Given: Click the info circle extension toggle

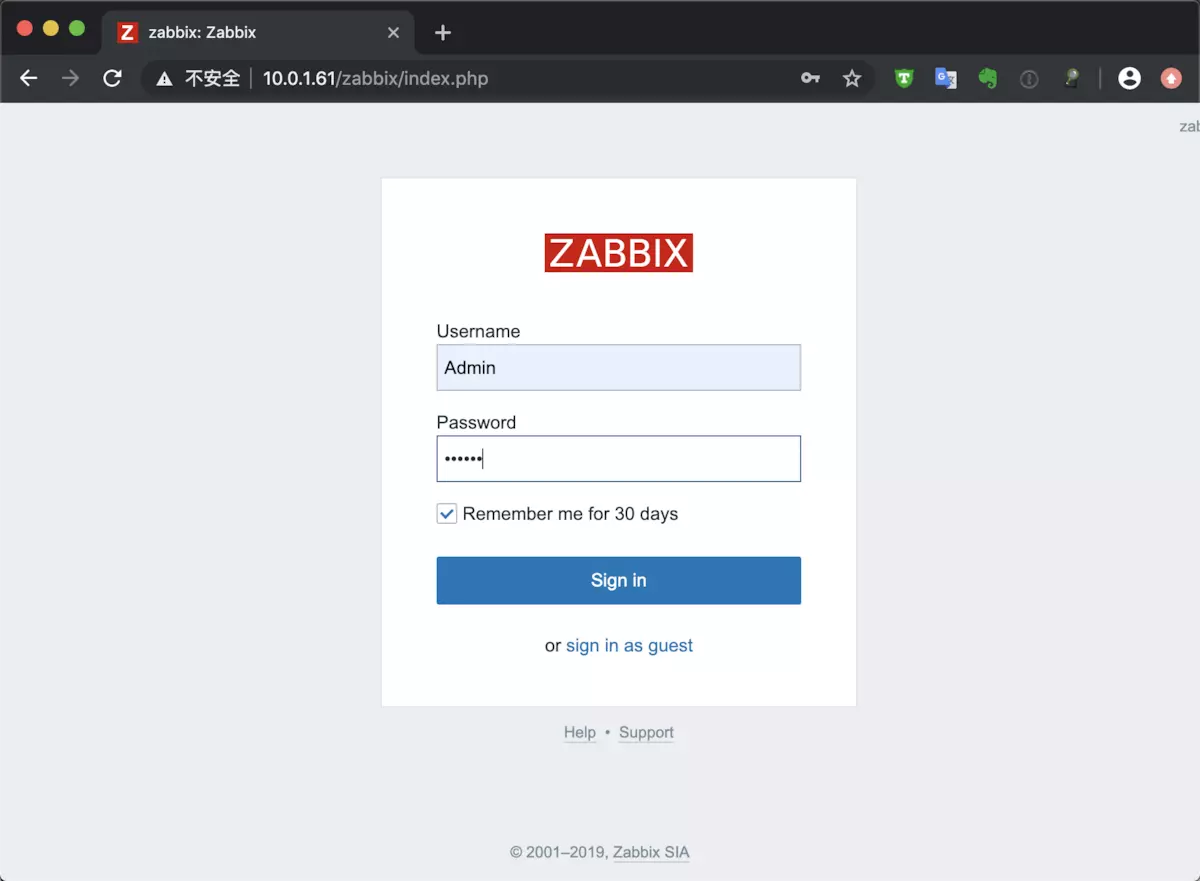Looking at the screenshot, I should pos(1029,78).
